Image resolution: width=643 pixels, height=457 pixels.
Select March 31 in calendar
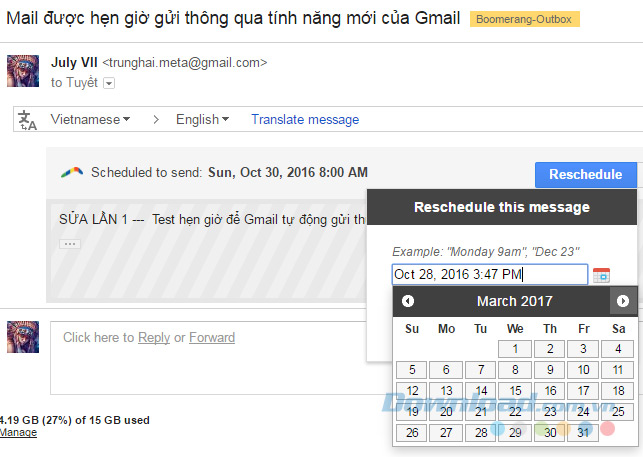coord(583,433)
